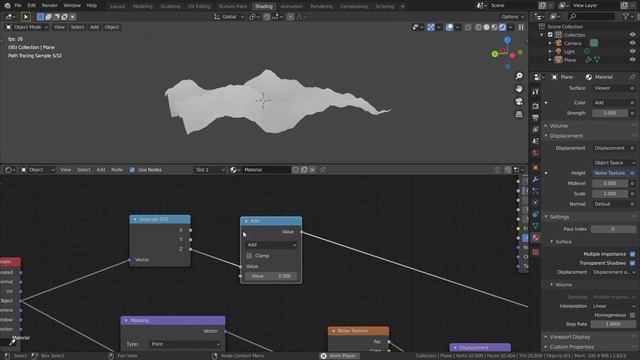This screenshot has width=640, height=360.
Task: Open viewport Options dropdown
Action: coord(512,17)
